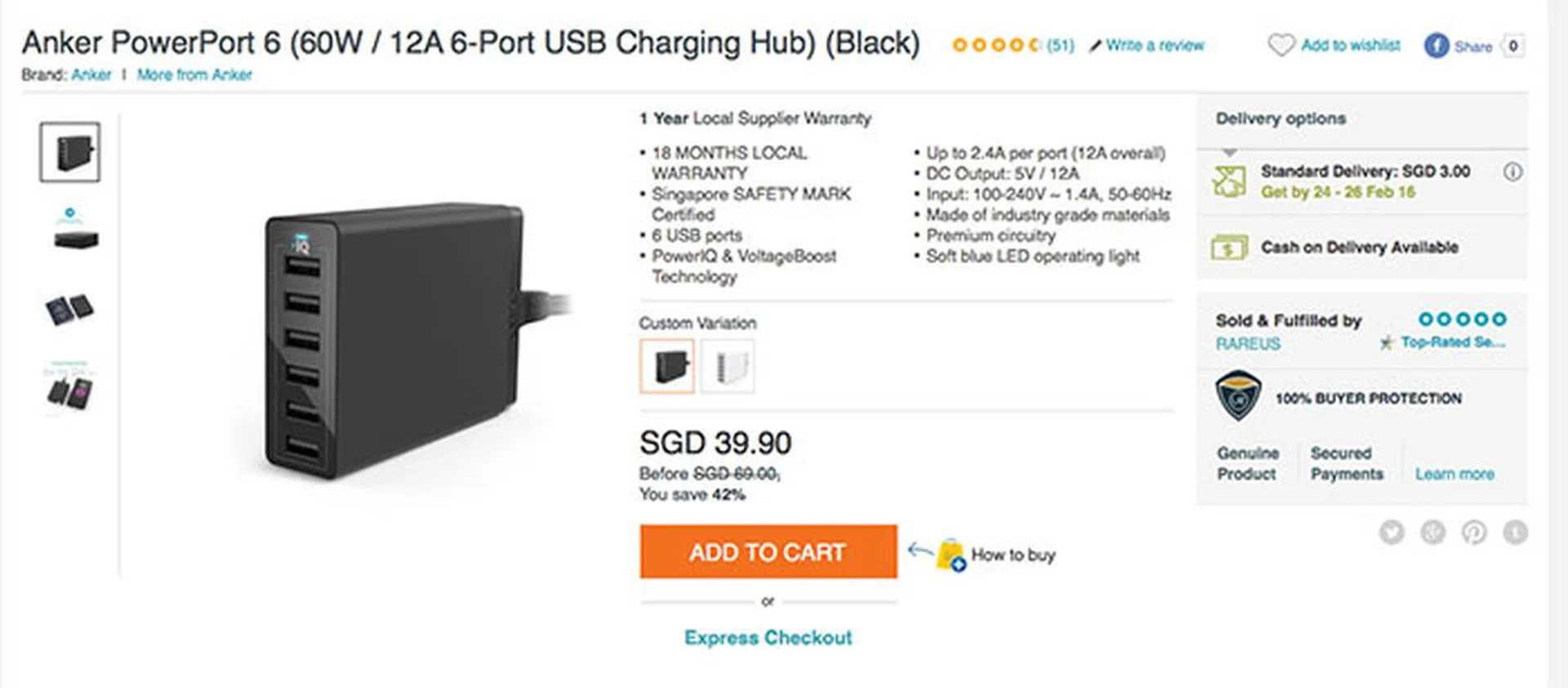Screen dimensions: 1568x688
Task: Open Express Checkout
Action: 768,637
